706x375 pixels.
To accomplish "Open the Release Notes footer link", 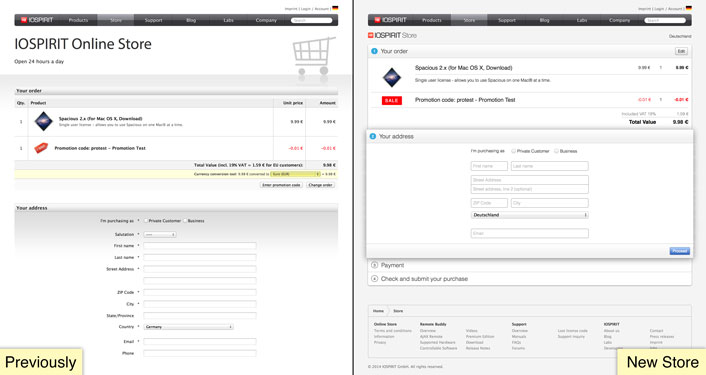I will 478,348.
